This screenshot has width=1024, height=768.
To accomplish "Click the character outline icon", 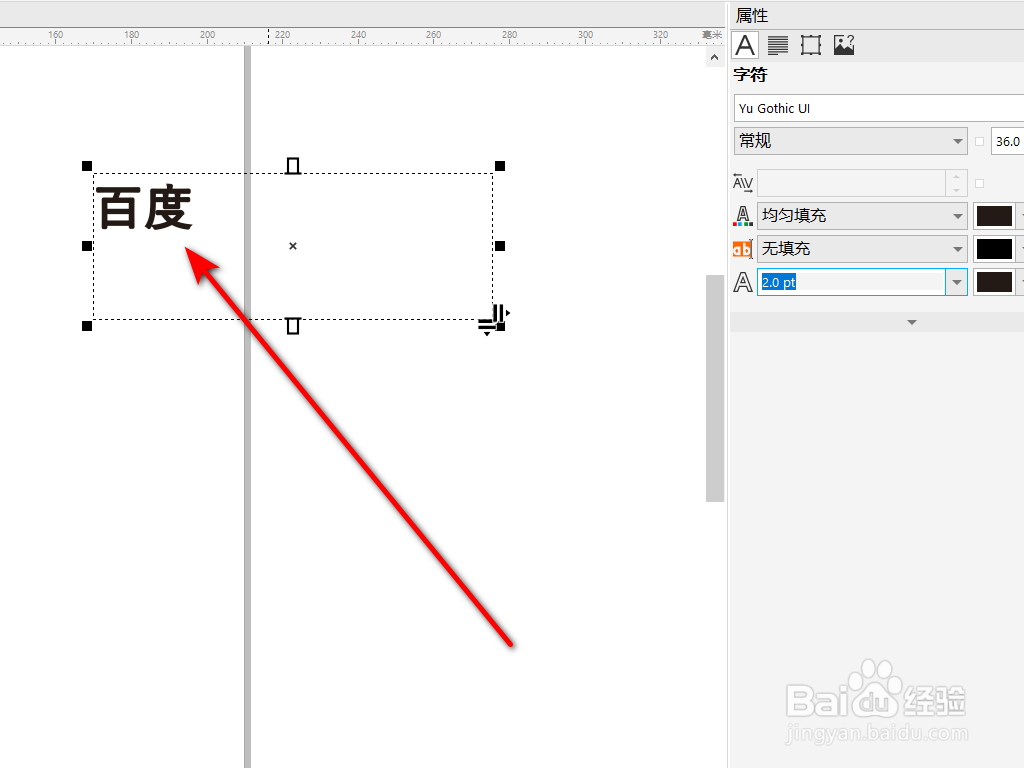I will coord(742,282).
